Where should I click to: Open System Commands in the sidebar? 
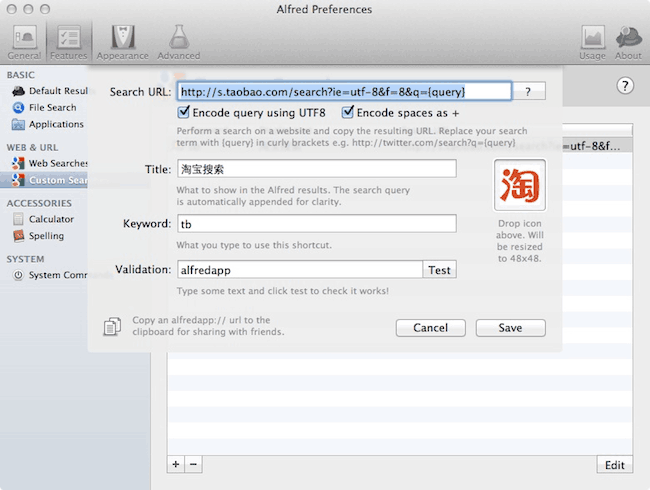pos(50,275)
